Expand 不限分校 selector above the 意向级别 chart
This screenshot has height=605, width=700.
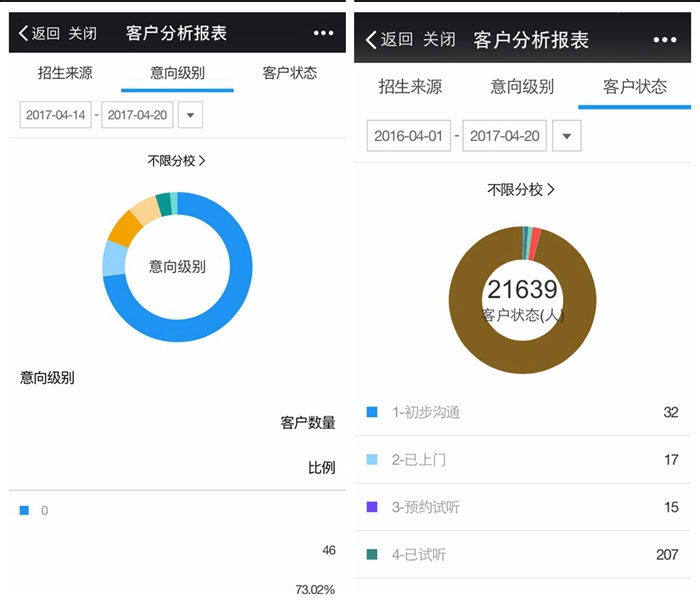[177, 160]
